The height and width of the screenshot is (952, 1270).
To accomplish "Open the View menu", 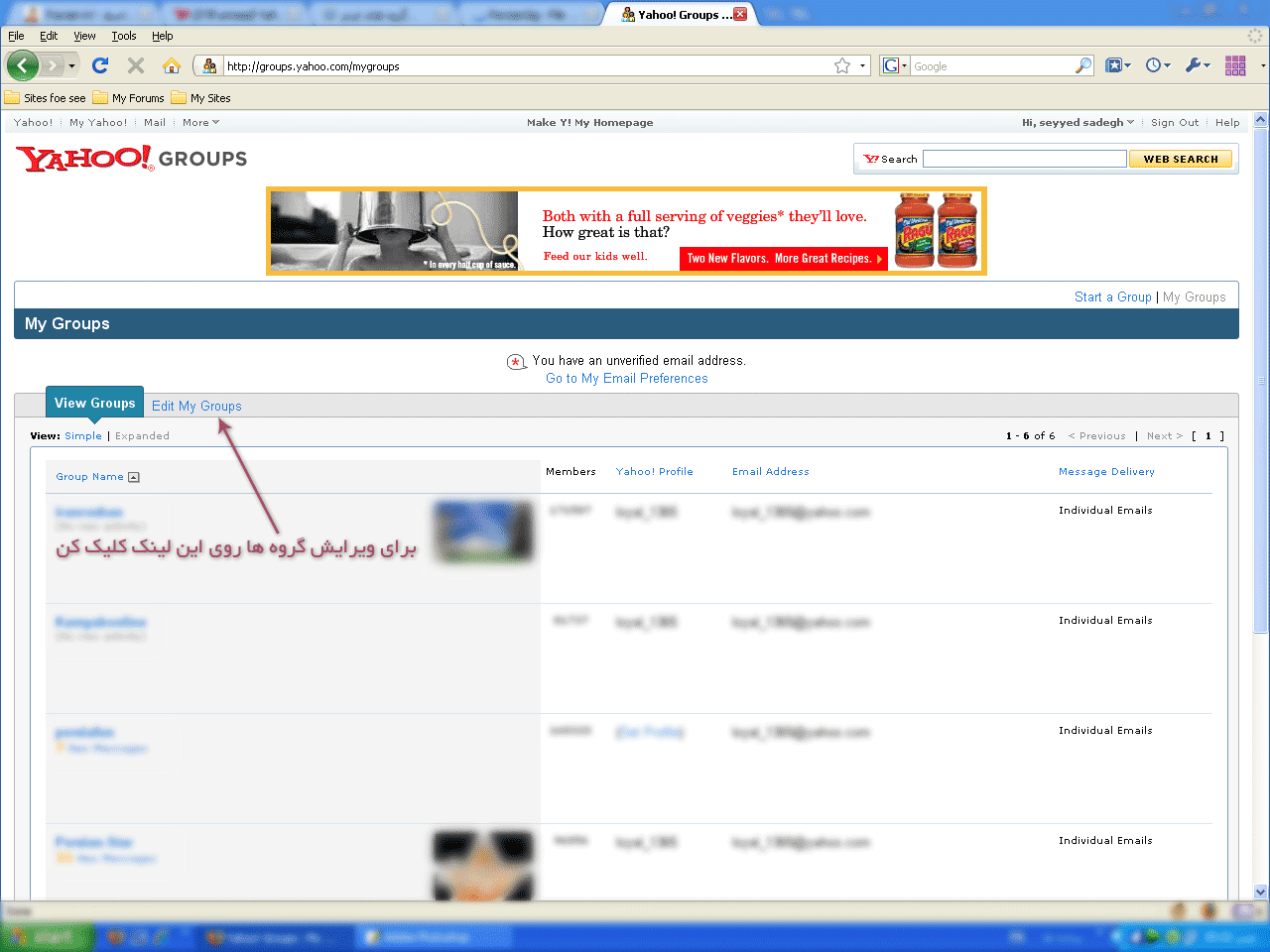I will [84, 36].
